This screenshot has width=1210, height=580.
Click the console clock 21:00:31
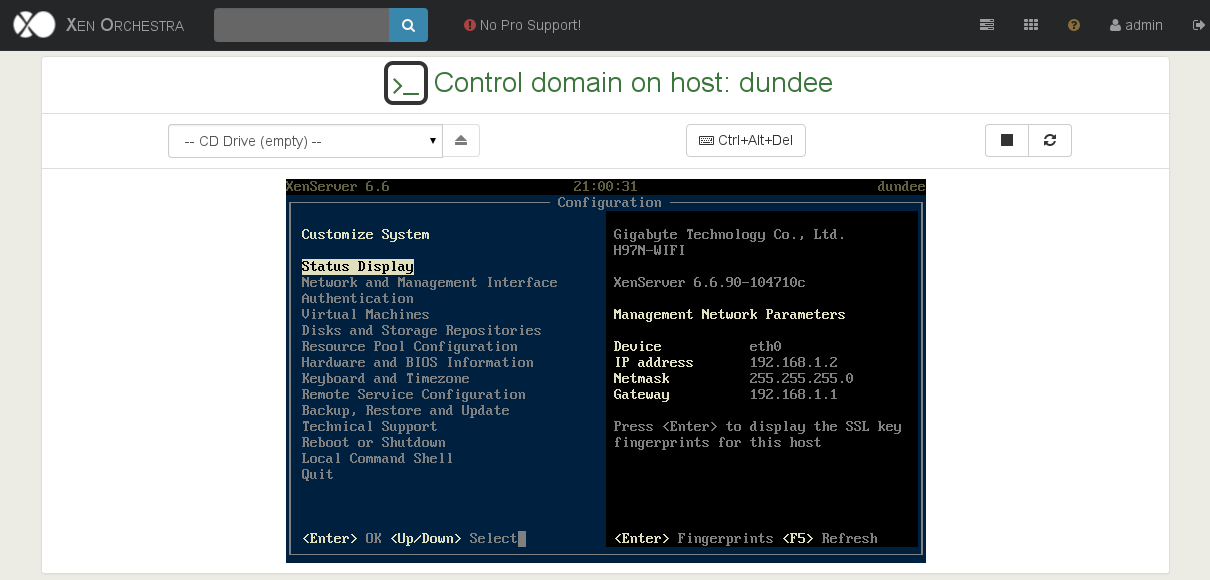pyautogui.click(x=606, y=187)
